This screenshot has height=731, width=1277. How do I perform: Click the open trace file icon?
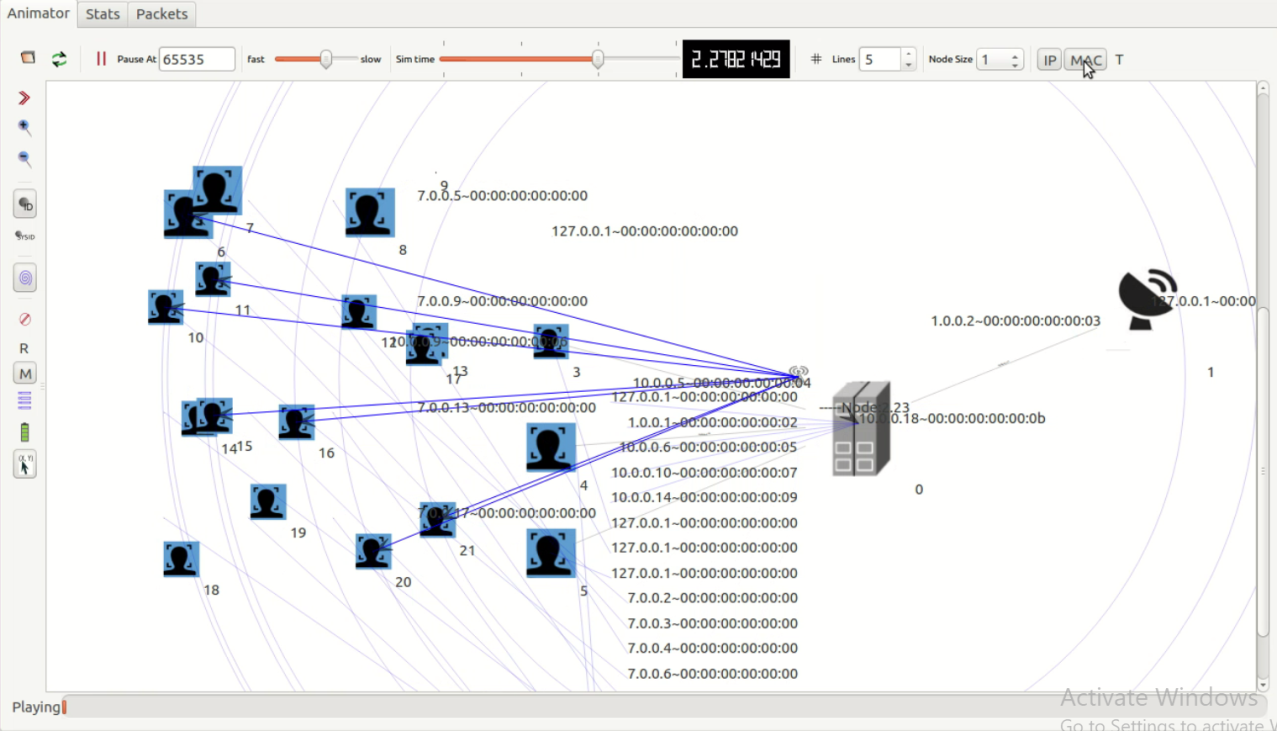pos(28,59)
